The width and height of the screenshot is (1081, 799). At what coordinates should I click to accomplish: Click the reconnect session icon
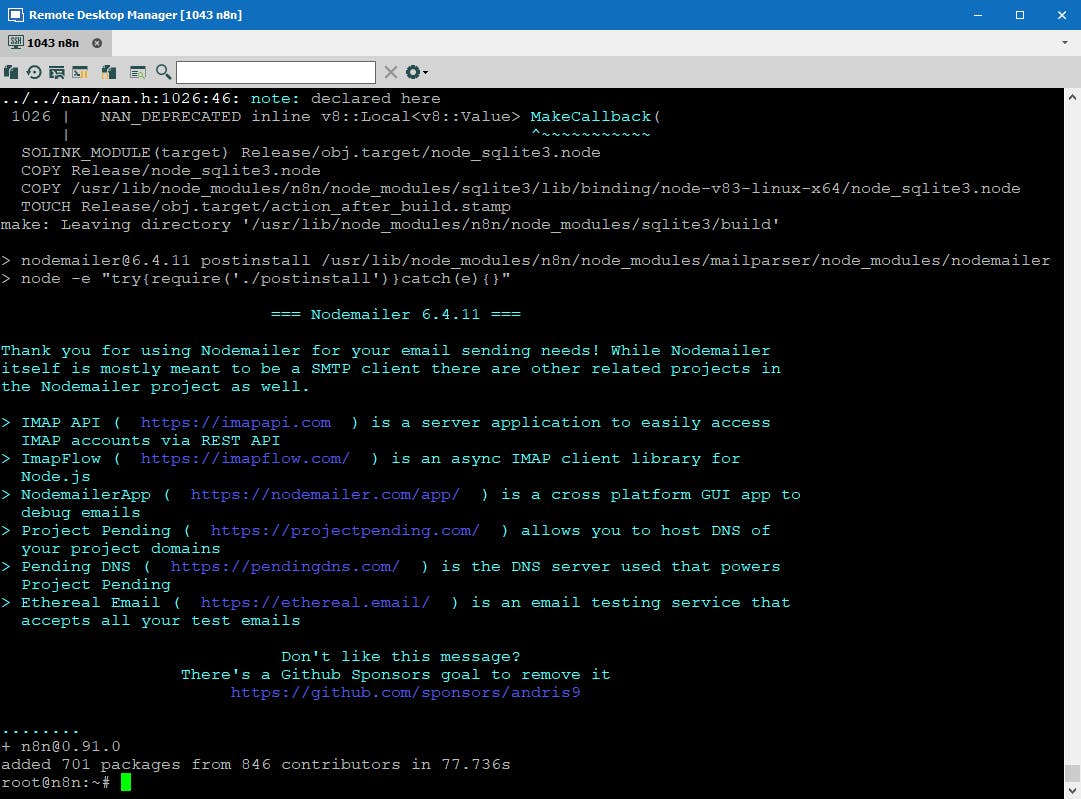(x=34, y=72)
